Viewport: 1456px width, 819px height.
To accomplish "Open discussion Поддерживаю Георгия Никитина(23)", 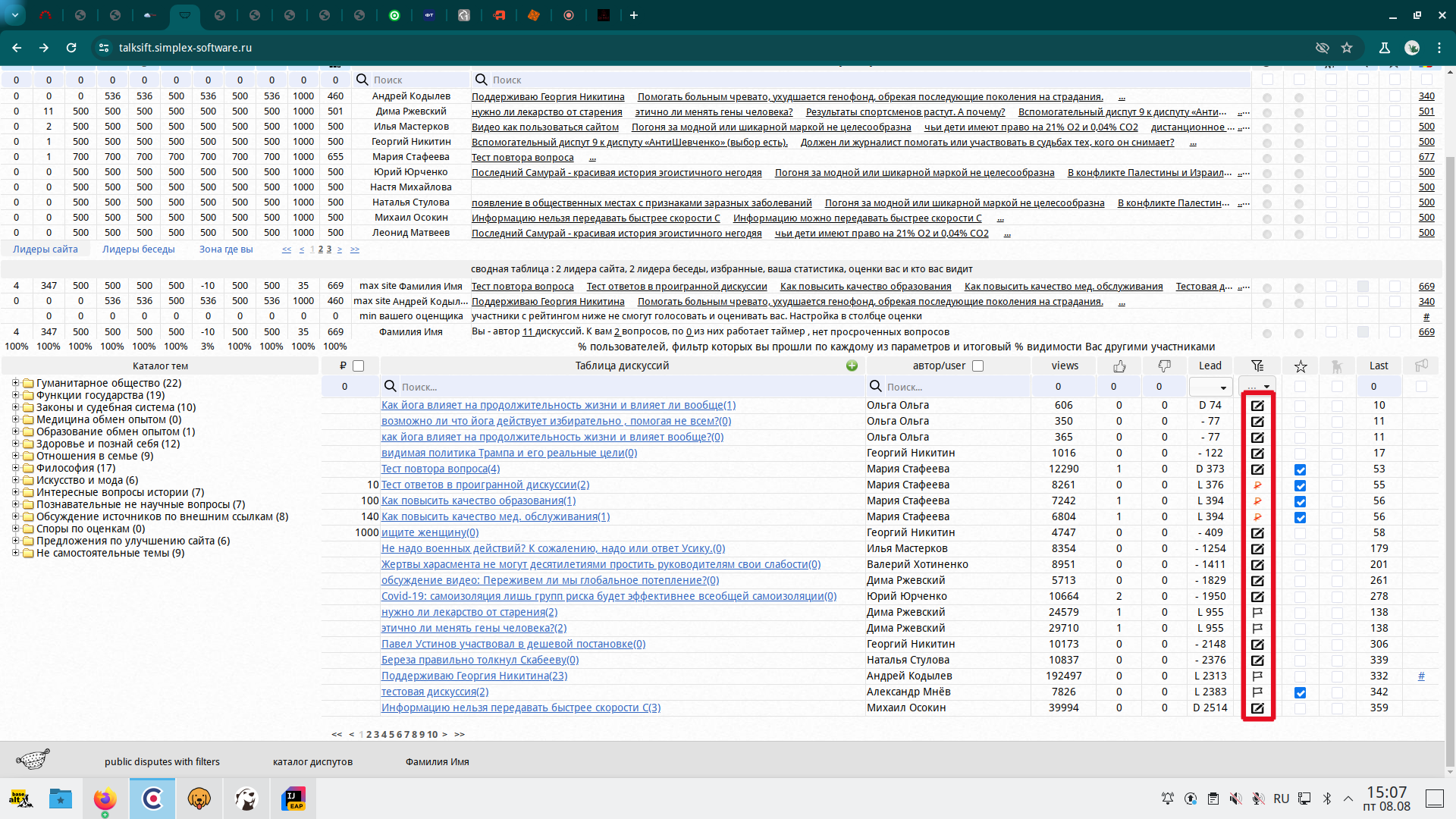I will point(474,676).
